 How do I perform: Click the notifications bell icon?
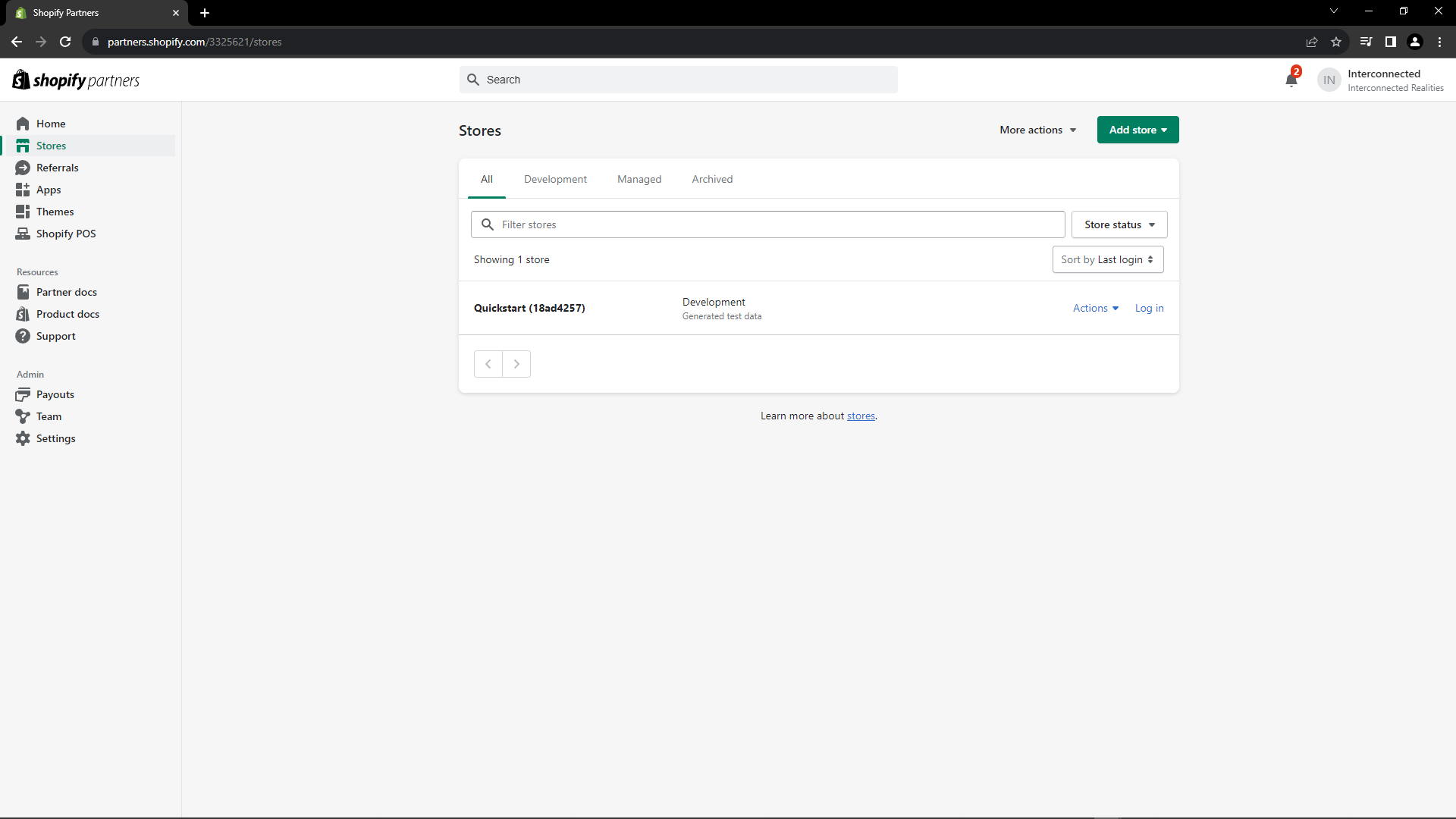click(x=1291, y=79)
